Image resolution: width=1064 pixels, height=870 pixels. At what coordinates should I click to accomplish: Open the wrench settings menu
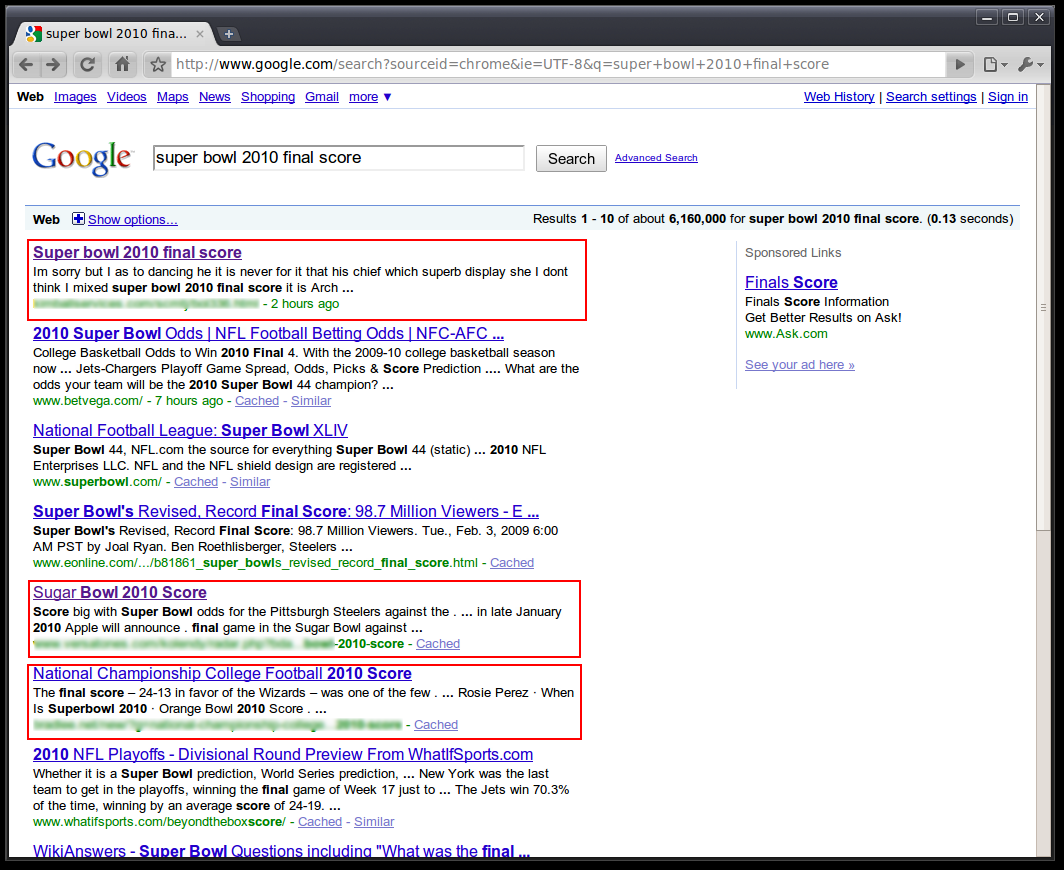click(1031, 64)
